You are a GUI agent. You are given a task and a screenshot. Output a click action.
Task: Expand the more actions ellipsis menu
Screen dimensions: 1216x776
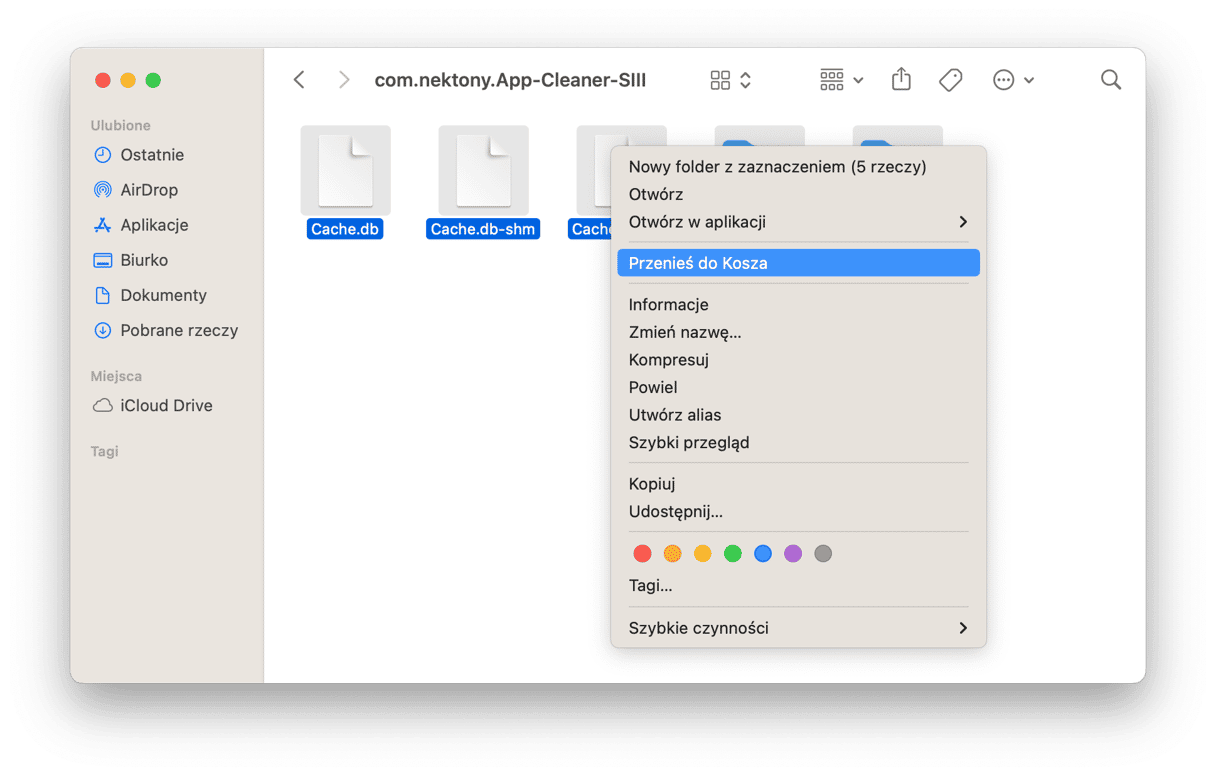coord(1012,80)
